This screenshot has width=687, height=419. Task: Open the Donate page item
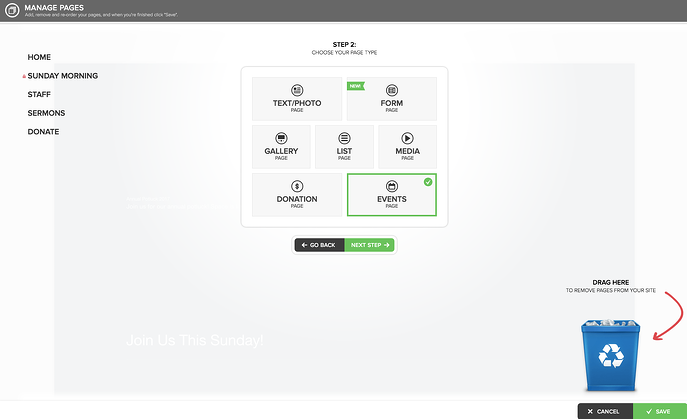[x=43, y=131]
